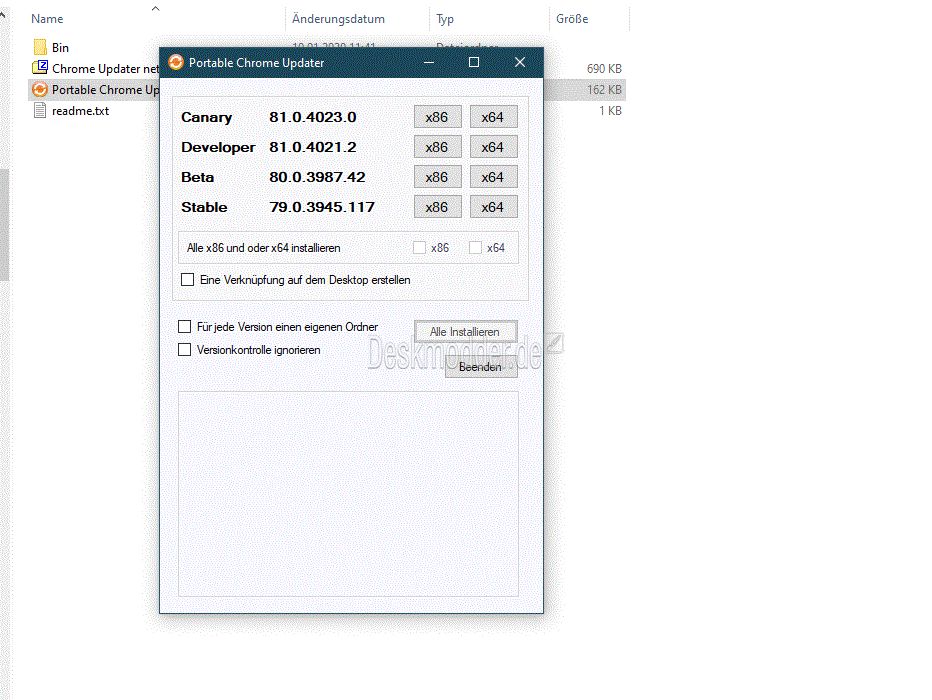Click the 1 KB size cell

pyautogui.click(x=610, y=111)
